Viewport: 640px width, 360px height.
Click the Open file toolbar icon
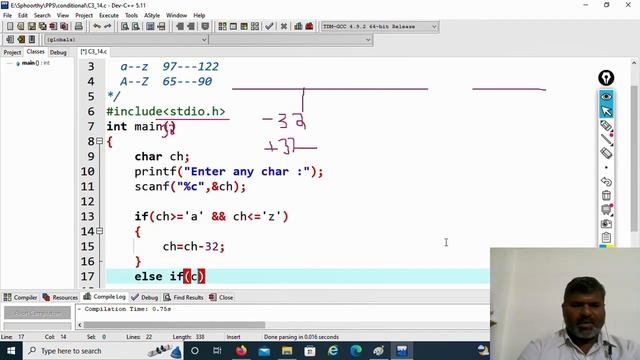[21, 27]
